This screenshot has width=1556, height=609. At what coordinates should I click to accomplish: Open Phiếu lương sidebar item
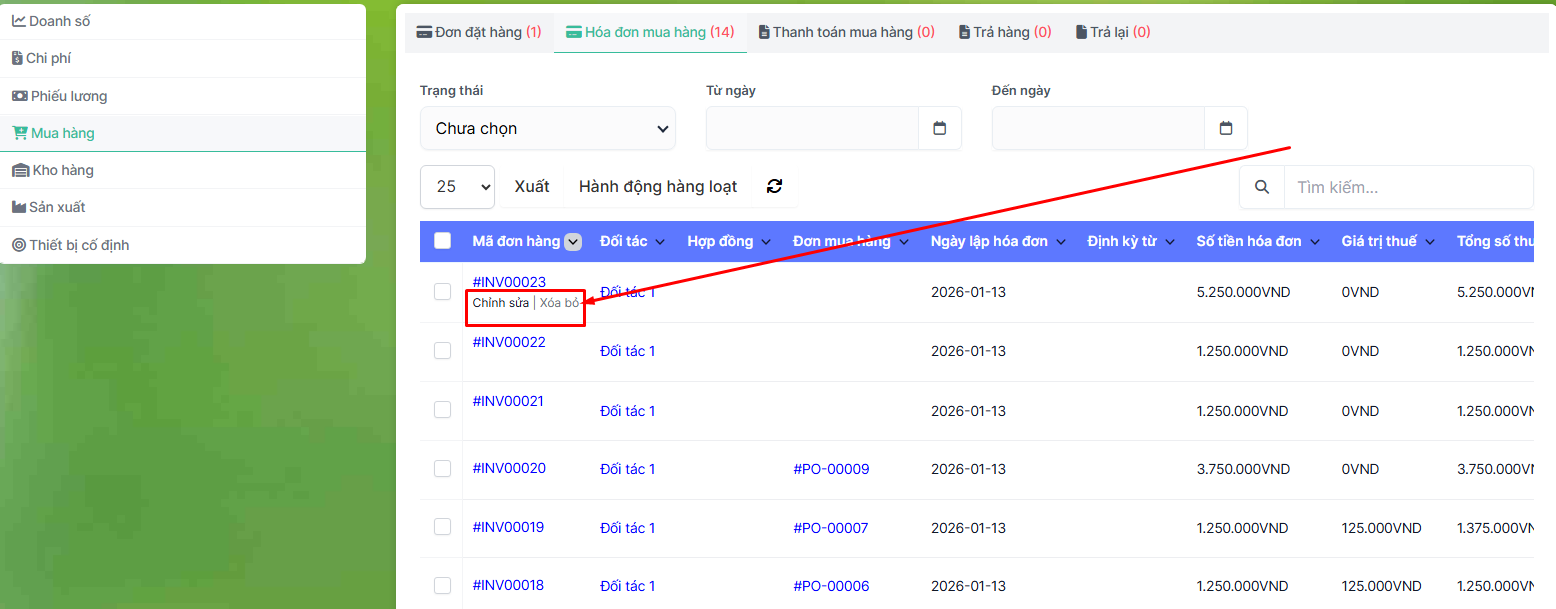[68, 96]
